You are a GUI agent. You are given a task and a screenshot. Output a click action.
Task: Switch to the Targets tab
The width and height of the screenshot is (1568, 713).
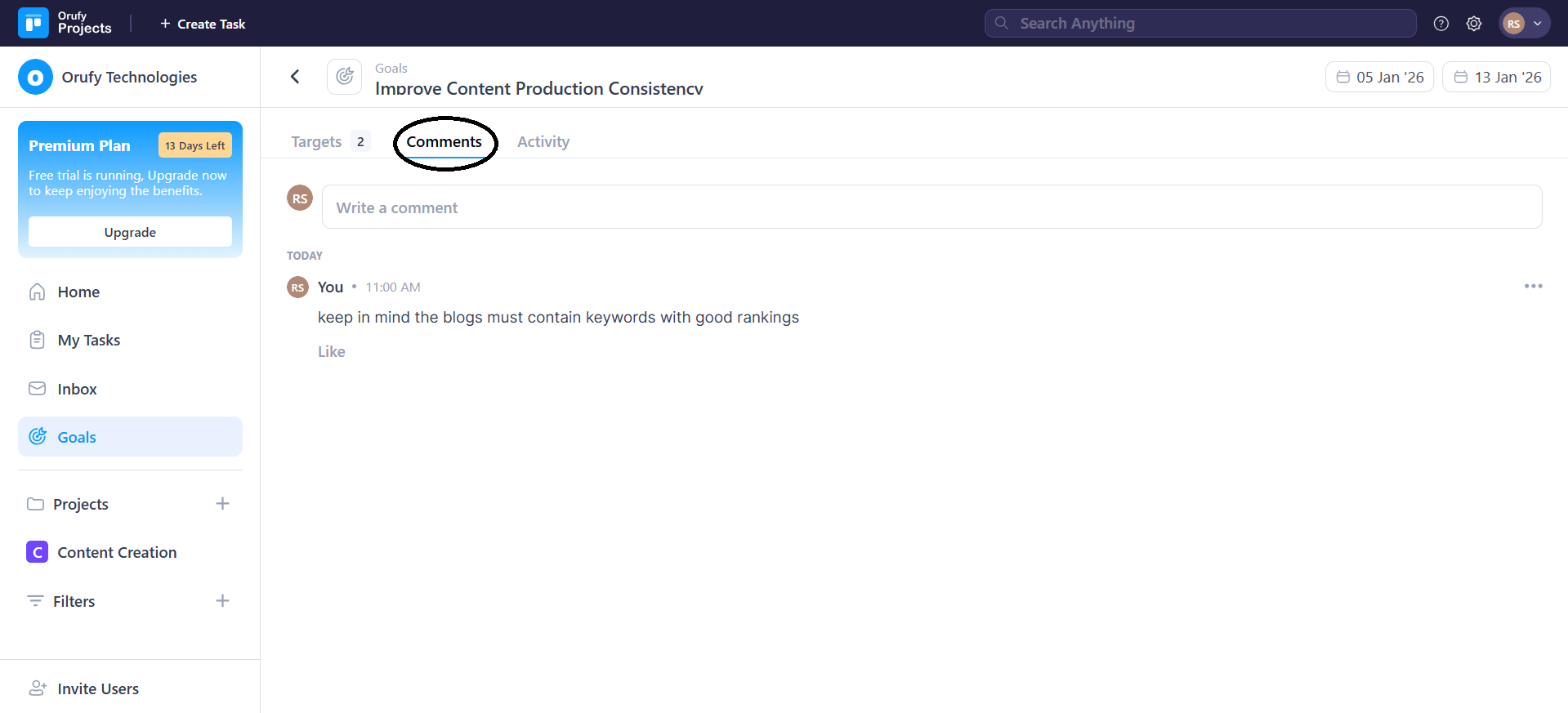click(317, 141)
